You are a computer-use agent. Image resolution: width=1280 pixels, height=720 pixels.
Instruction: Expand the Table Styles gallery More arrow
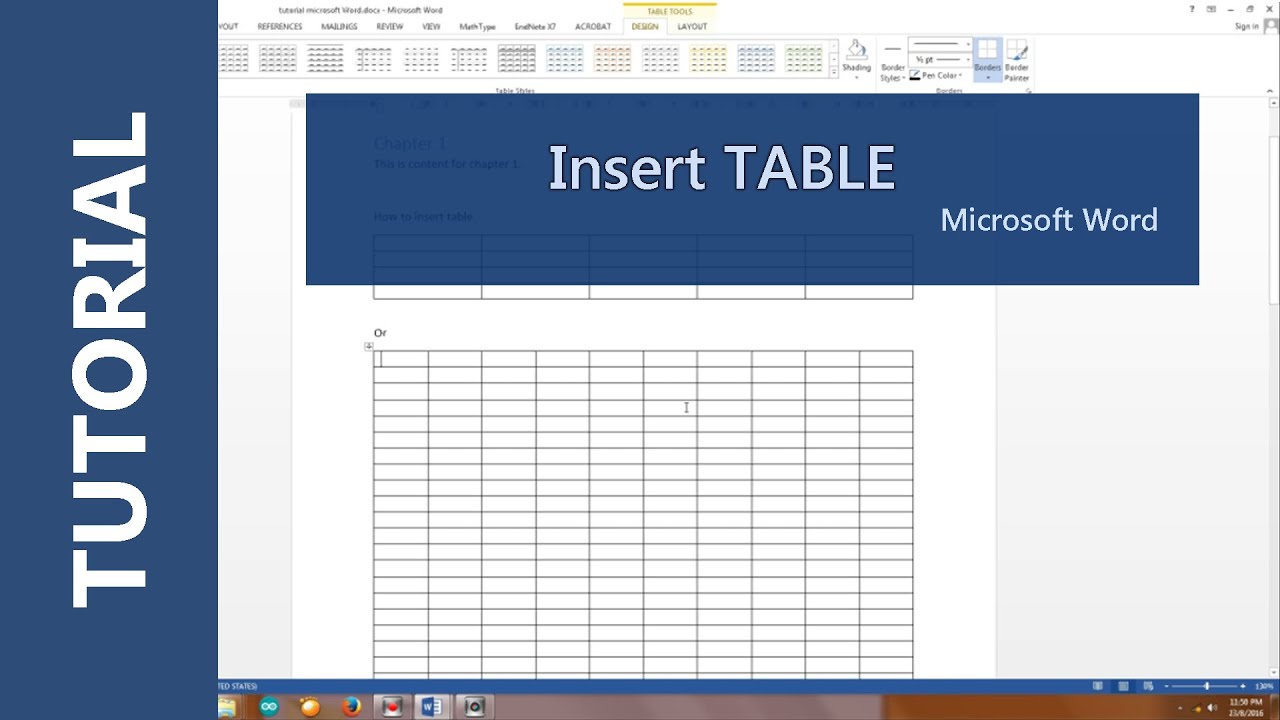(834, 72)
